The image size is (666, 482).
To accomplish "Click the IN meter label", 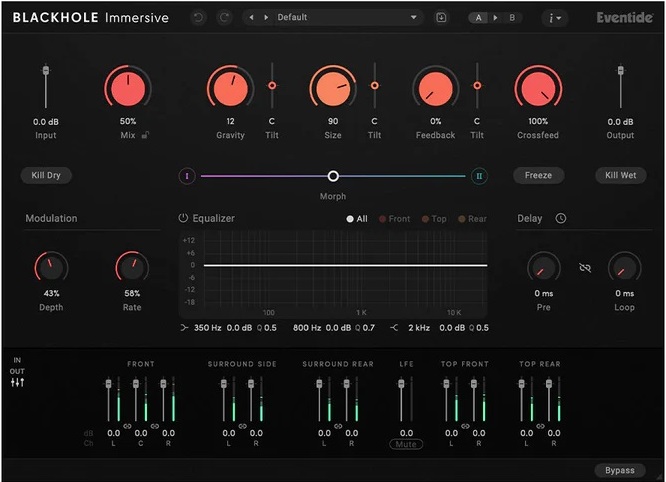I will [x=17, y=360].
